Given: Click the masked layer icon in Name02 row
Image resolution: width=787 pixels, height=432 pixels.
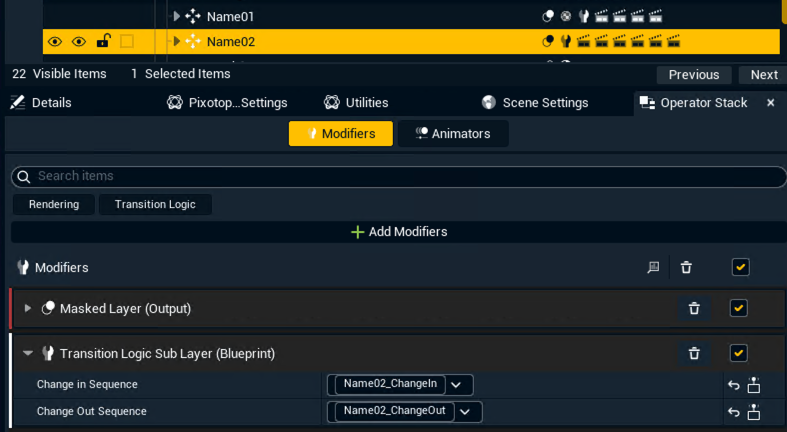Looking at the screenshot, I should point(548,41).
